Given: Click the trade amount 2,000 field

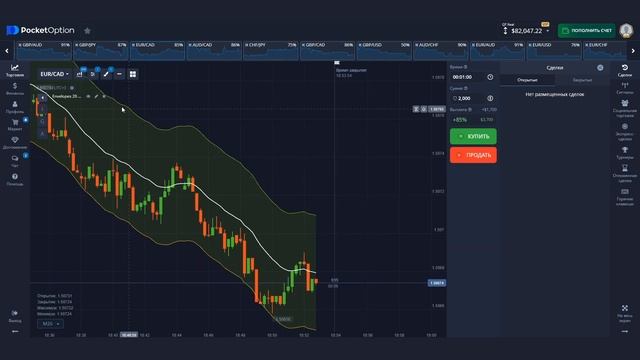Looking at the screenshot, I should (x=473, y=98).
